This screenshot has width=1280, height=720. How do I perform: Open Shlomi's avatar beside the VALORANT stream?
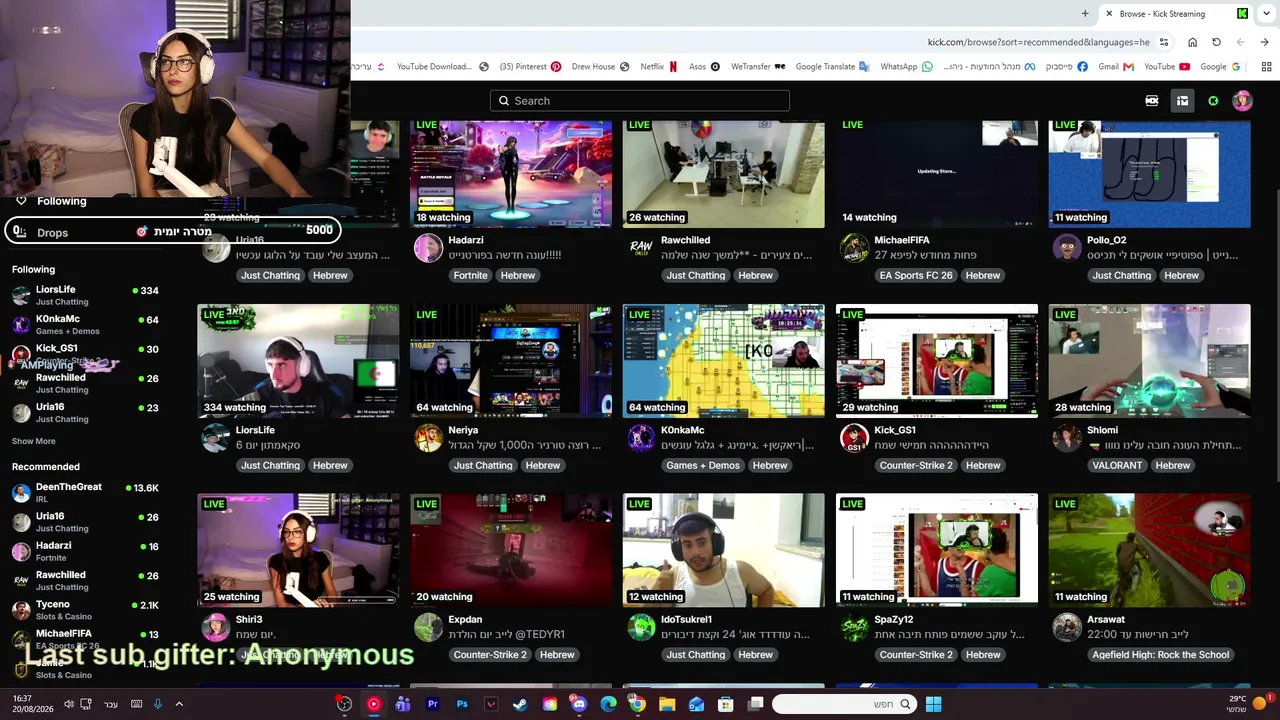coord(1067,438)
